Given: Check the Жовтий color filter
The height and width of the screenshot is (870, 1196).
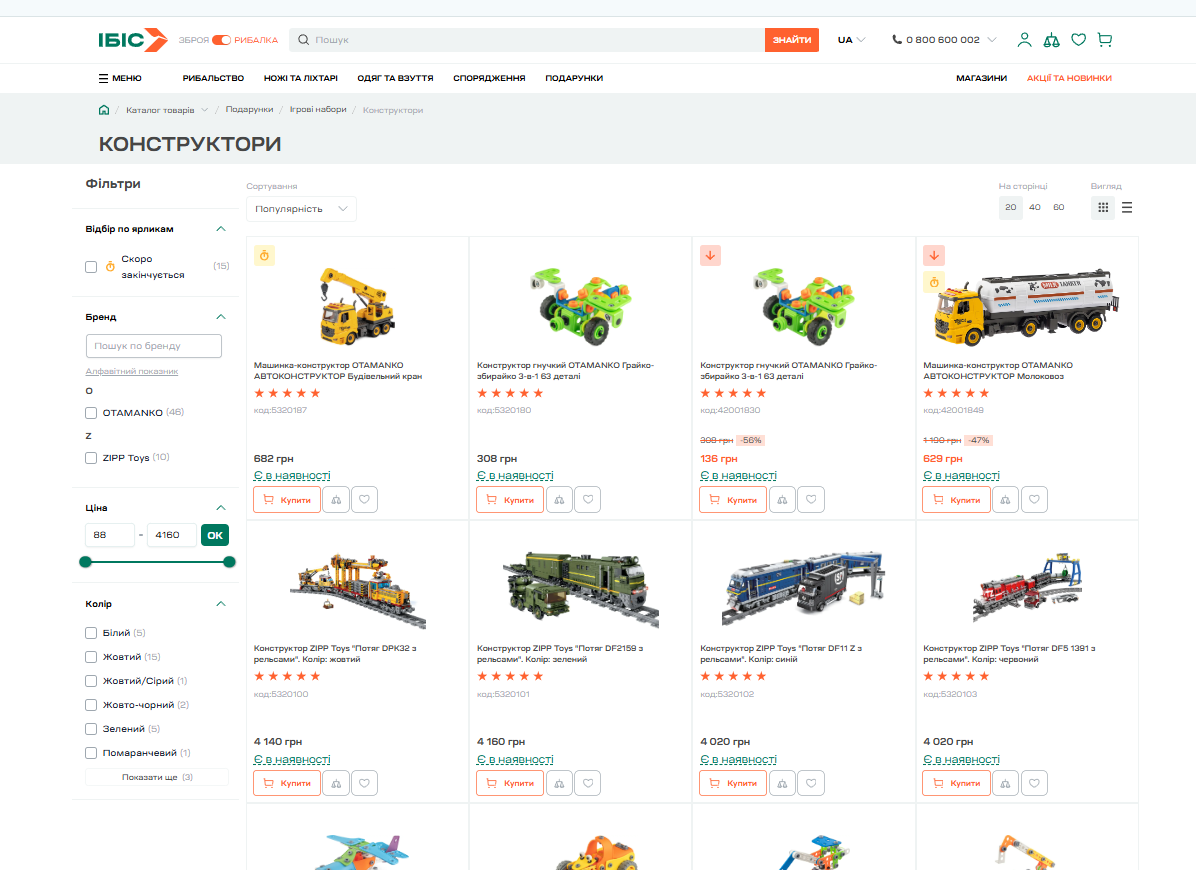Looking at the screenshot, I should (91, 657).
